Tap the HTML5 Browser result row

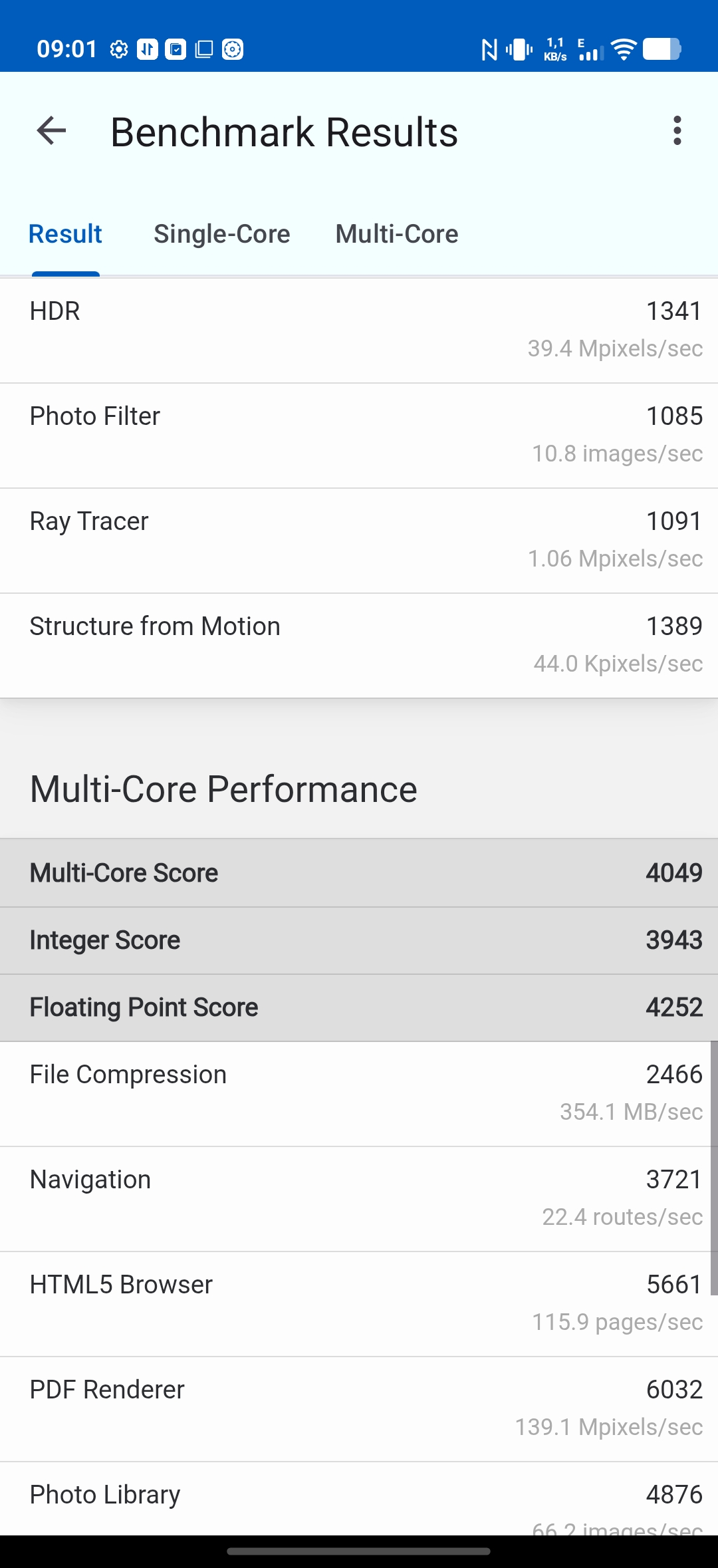(x=359, y=1304)
